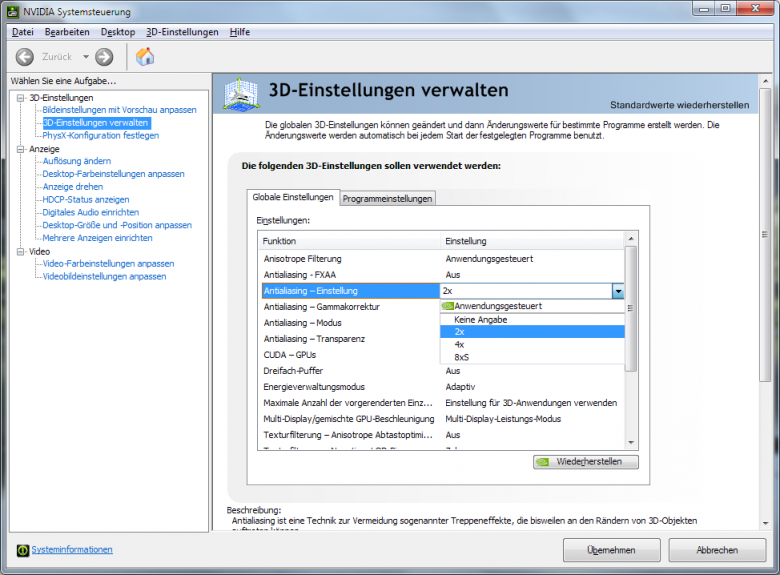Toggle the Antialiasing Einstellung dropdown arrow
This screenshot has width=780, height=575.
(x=618, y=291)
